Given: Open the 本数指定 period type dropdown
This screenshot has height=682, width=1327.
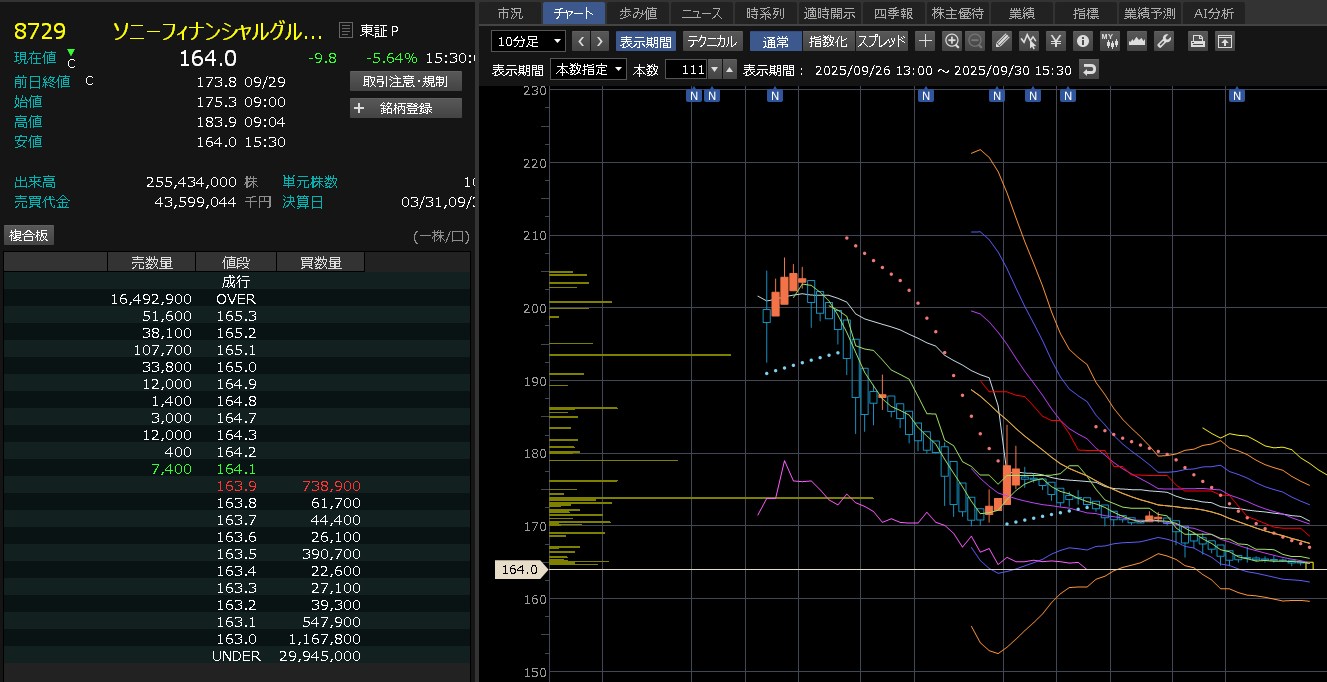Looking at the screenshot, I should (x=590, y=69).
